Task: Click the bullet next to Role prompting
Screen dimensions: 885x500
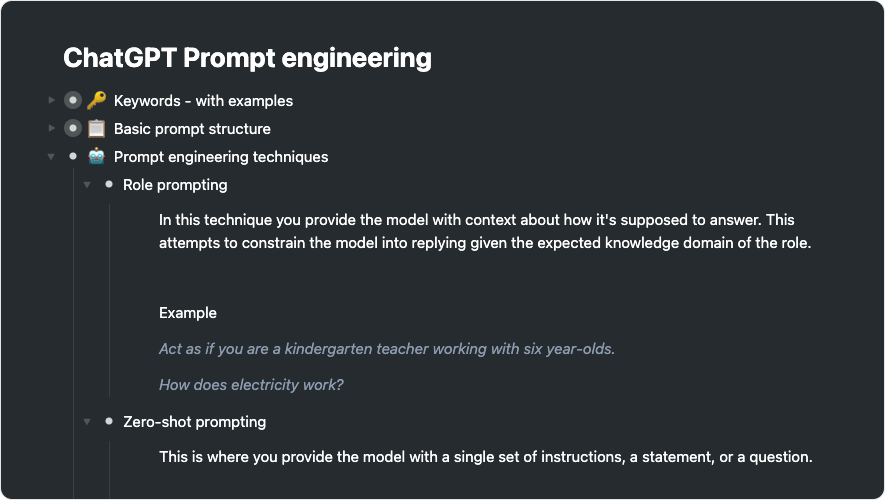Action: tap(108, 185)
